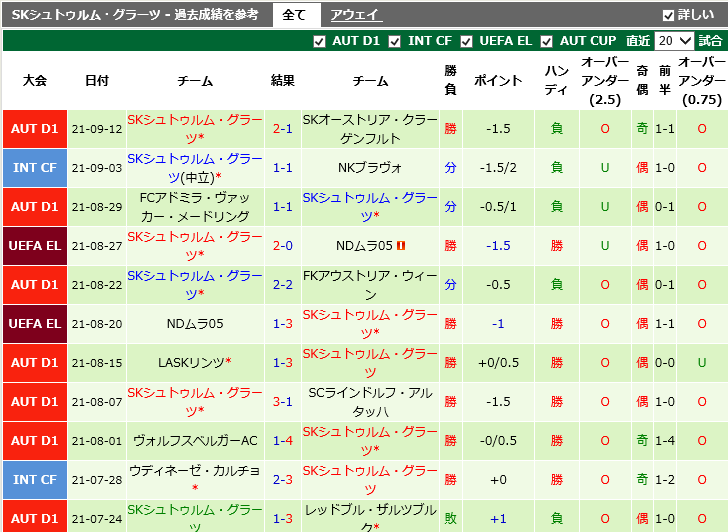Click the red card icon next to NDムラ05
Viewport: 728px width, 532px height.
coord(401,246)
